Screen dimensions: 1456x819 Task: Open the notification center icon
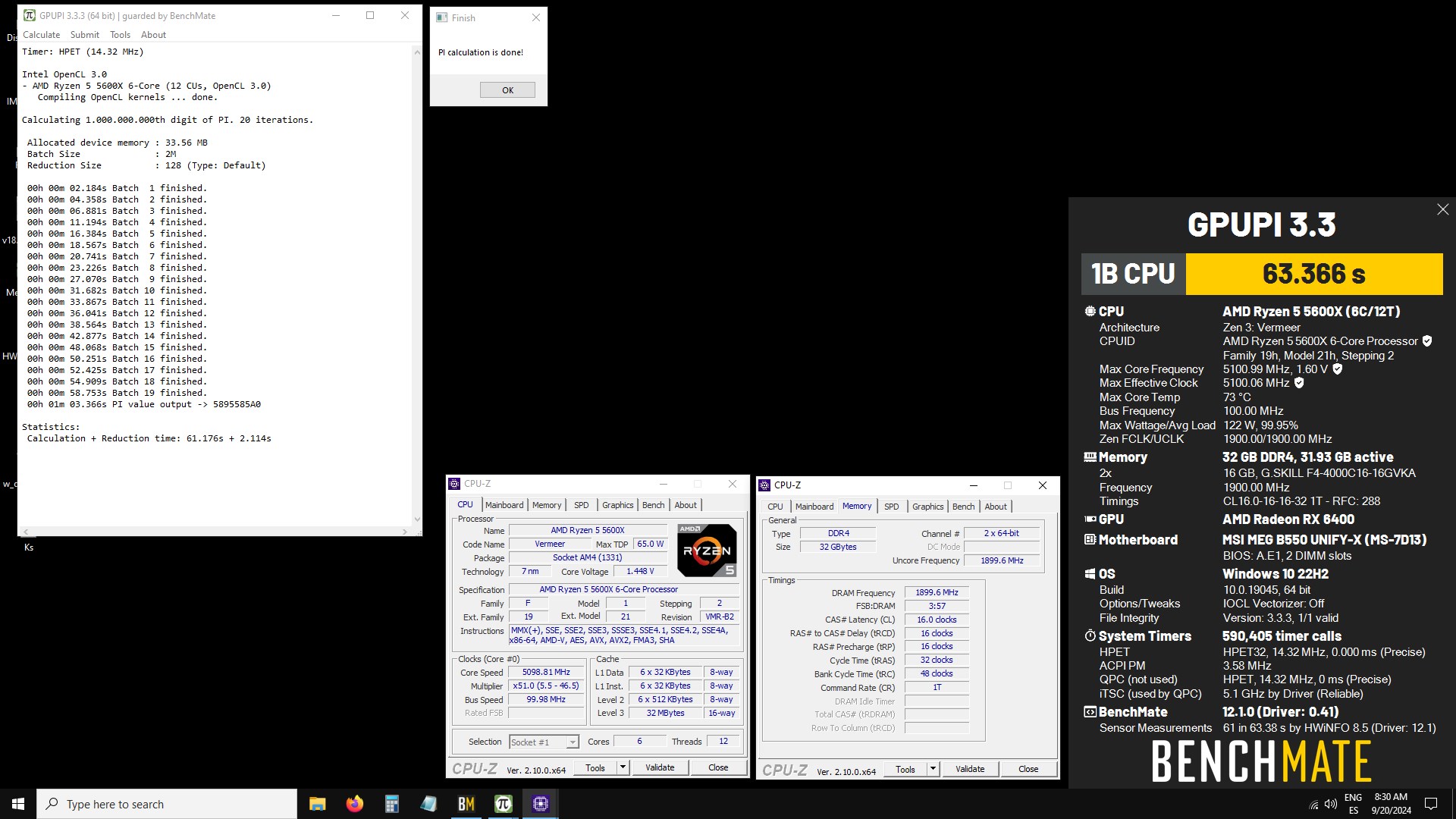click(1431, 804)
